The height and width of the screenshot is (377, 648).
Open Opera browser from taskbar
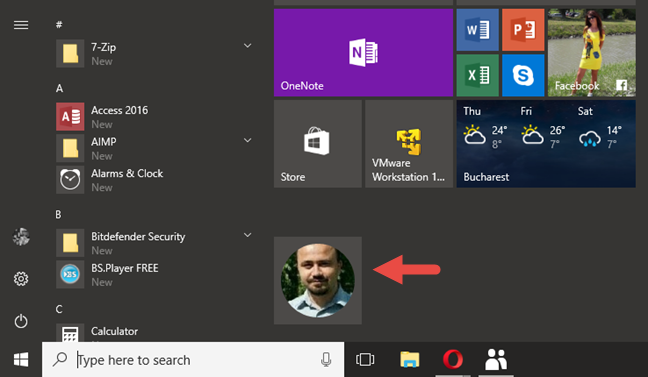(x=453, y=359)
